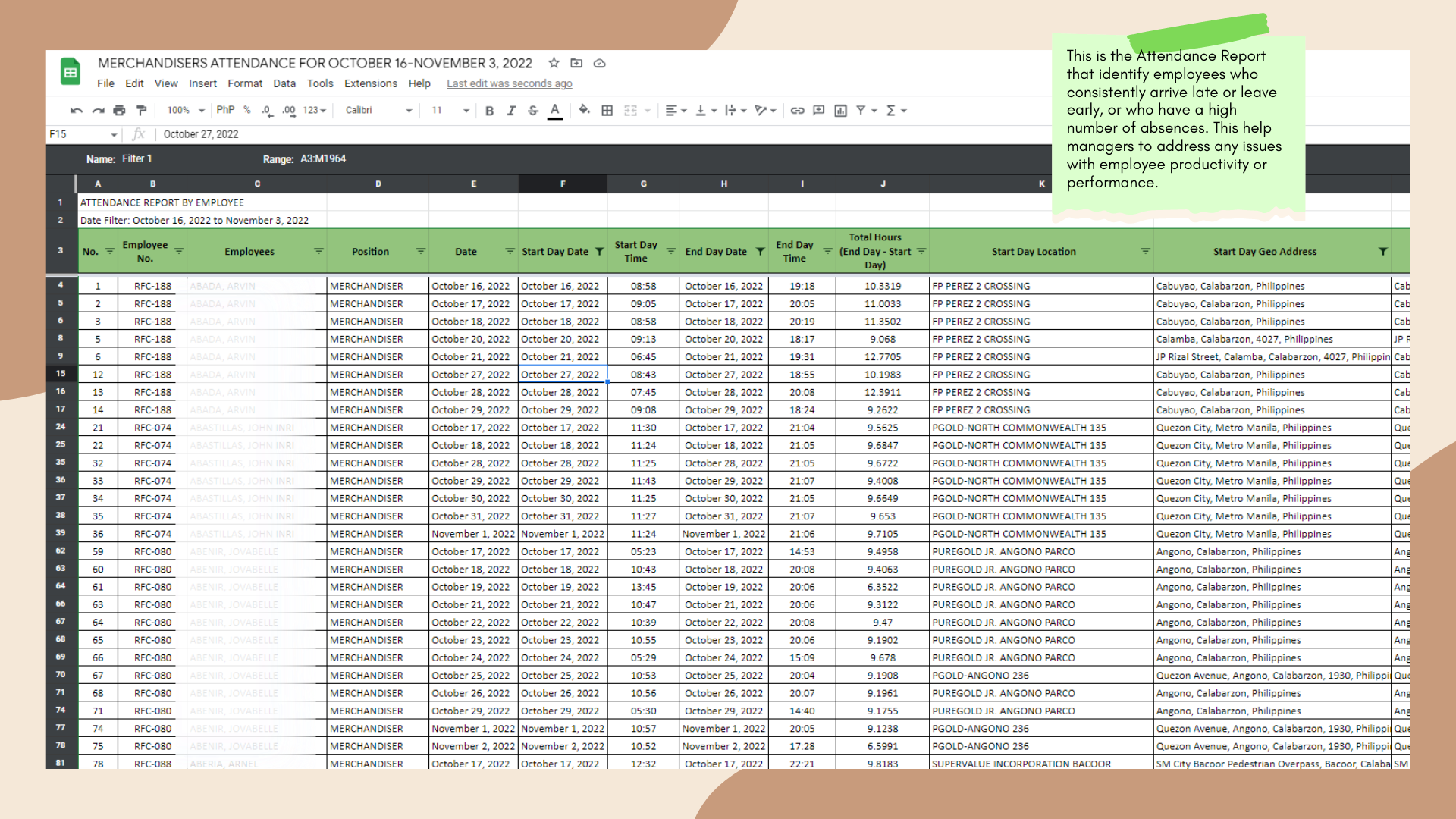
Task: Open the Help menu
Action: point(419,83)
